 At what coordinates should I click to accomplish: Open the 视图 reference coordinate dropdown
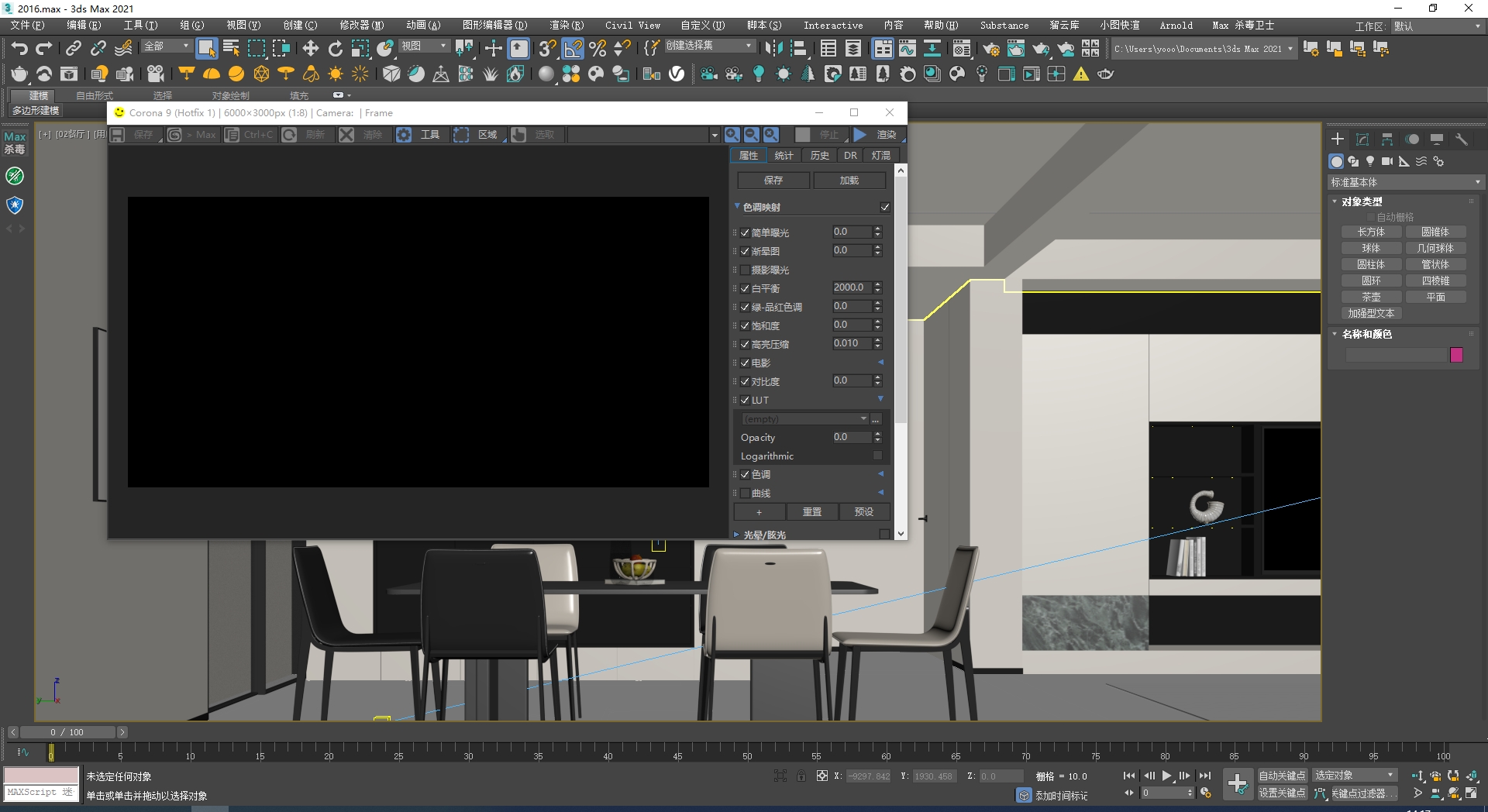click(423, 46)
